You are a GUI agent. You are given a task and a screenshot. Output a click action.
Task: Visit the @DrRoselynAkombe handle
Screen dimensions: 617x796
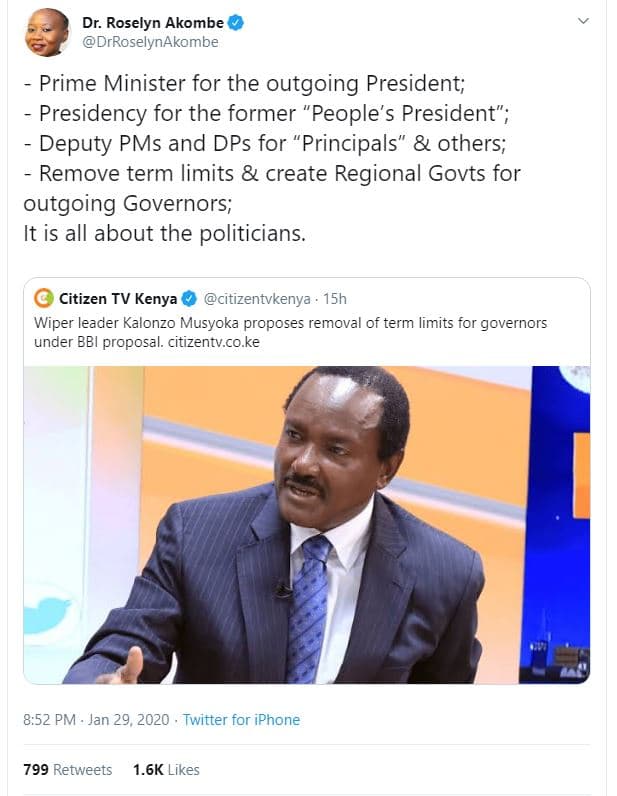pyautogui.click(x=151, y=42)
